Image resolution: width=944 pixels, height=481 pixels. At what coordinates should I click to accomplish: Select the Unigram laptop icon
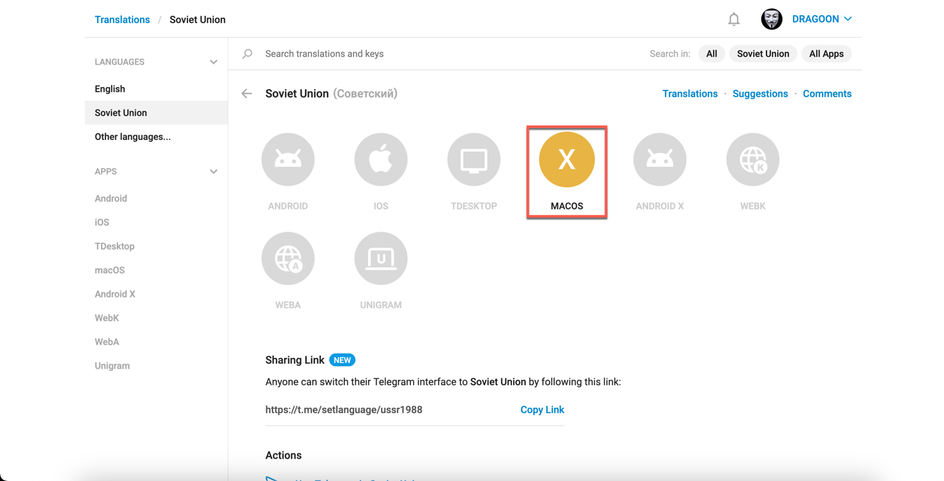pyautogui.click(x=380, y=258)
